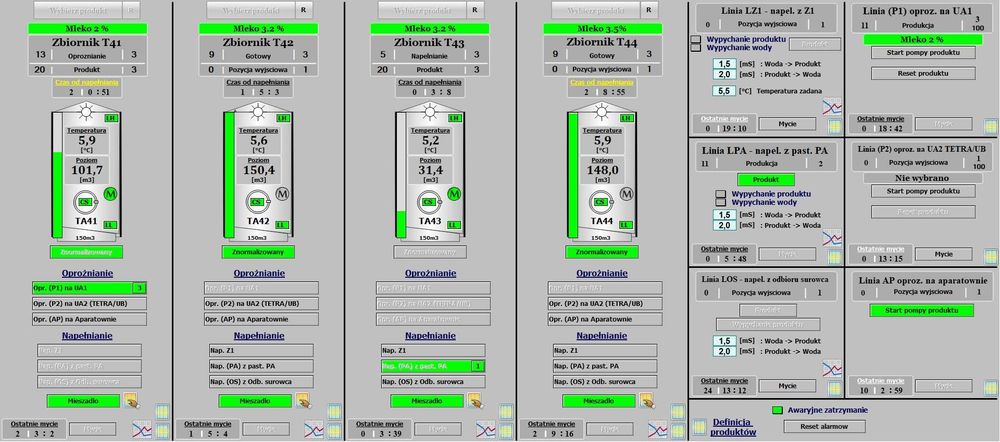
Task: Check Wypychanie wody in Linia LPA
Action: click(x=721, y=202)
